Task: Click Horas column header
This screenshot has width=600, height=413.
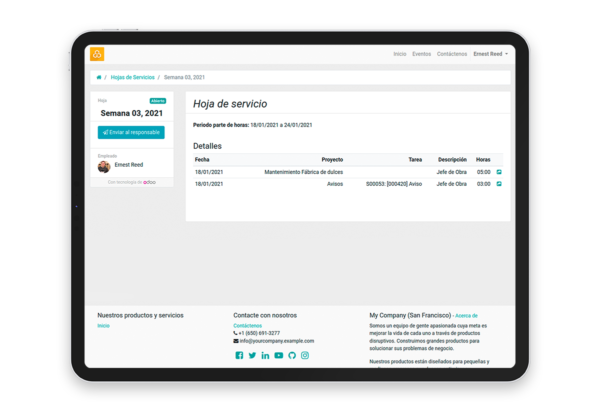Action: (x=483, y=160)
